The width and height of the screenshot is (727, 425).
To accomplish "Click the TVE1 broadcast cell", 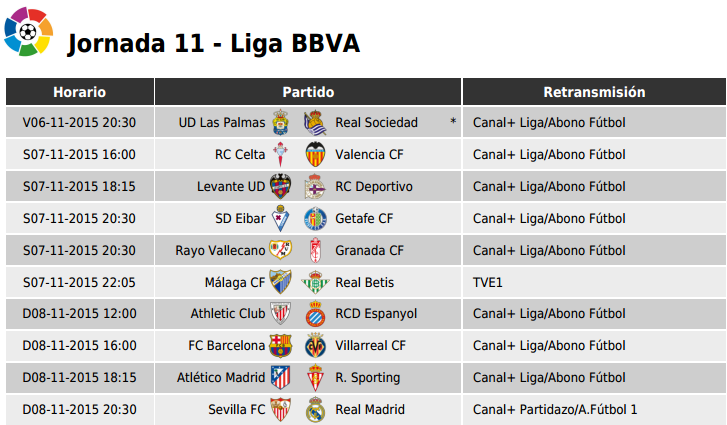I will point(594,282).
